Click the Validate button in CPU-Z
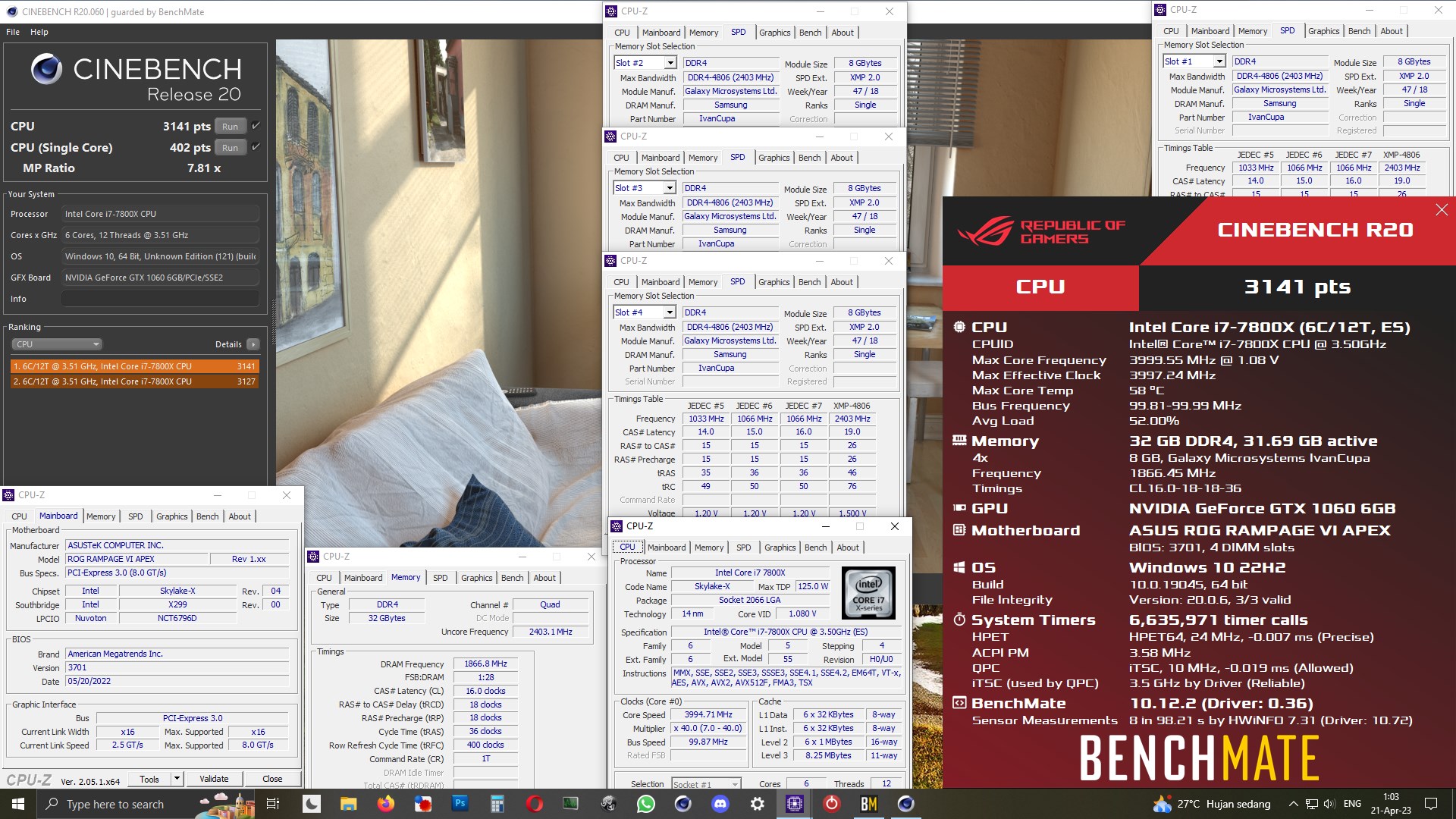This screenshot has height=819, width=1456. pyautogui.click(x=214, y=779)
